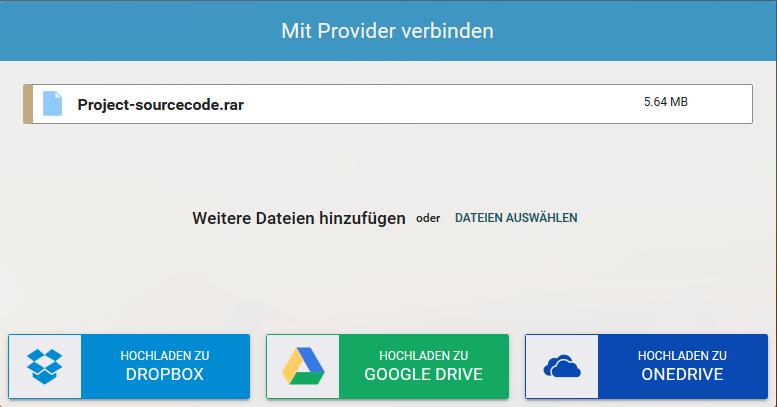Click the OneDrive cloud icon

click(x=562, y=366)
